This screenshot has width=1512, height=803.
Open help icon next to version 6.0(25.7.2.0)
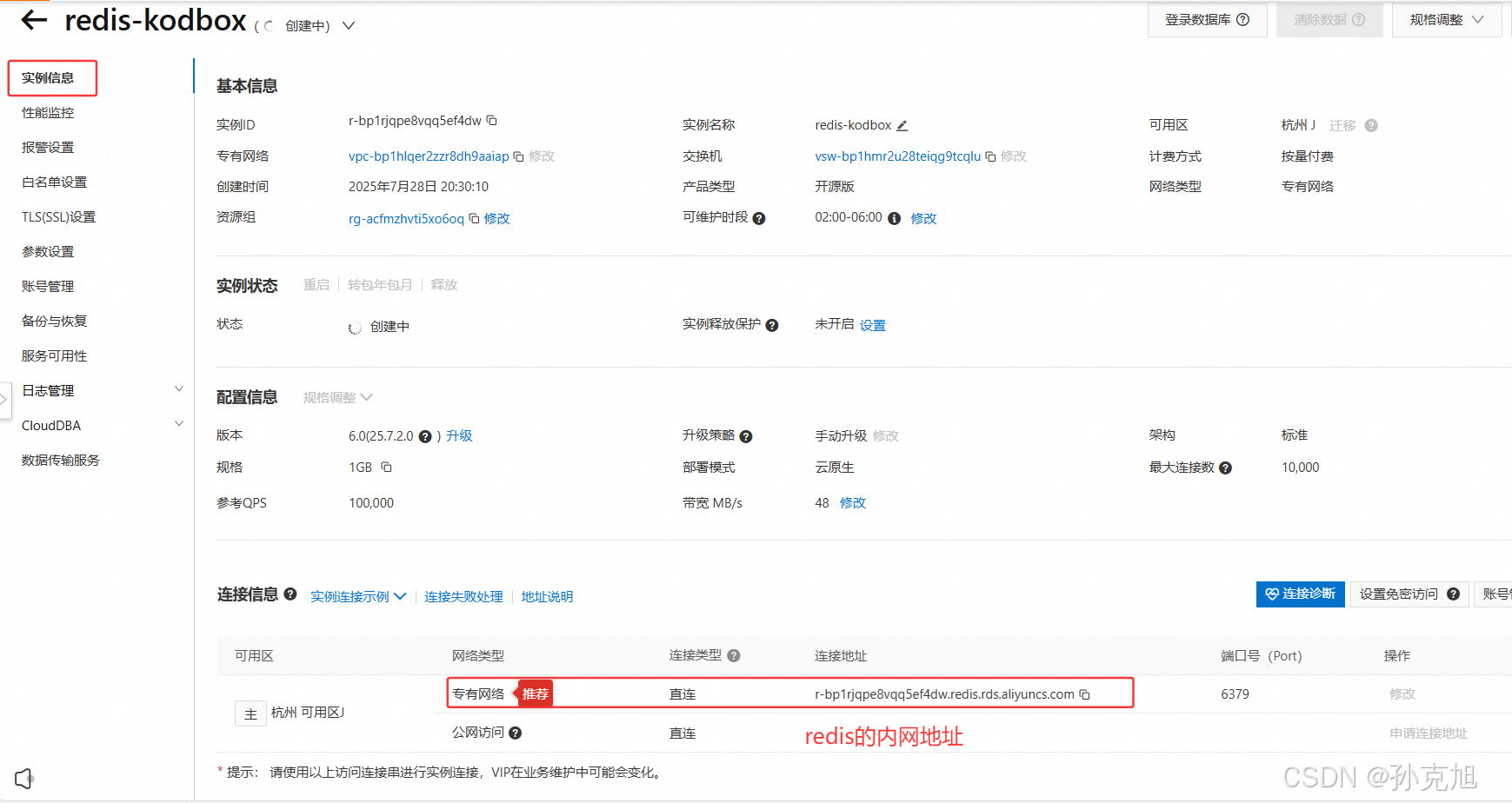425,436
